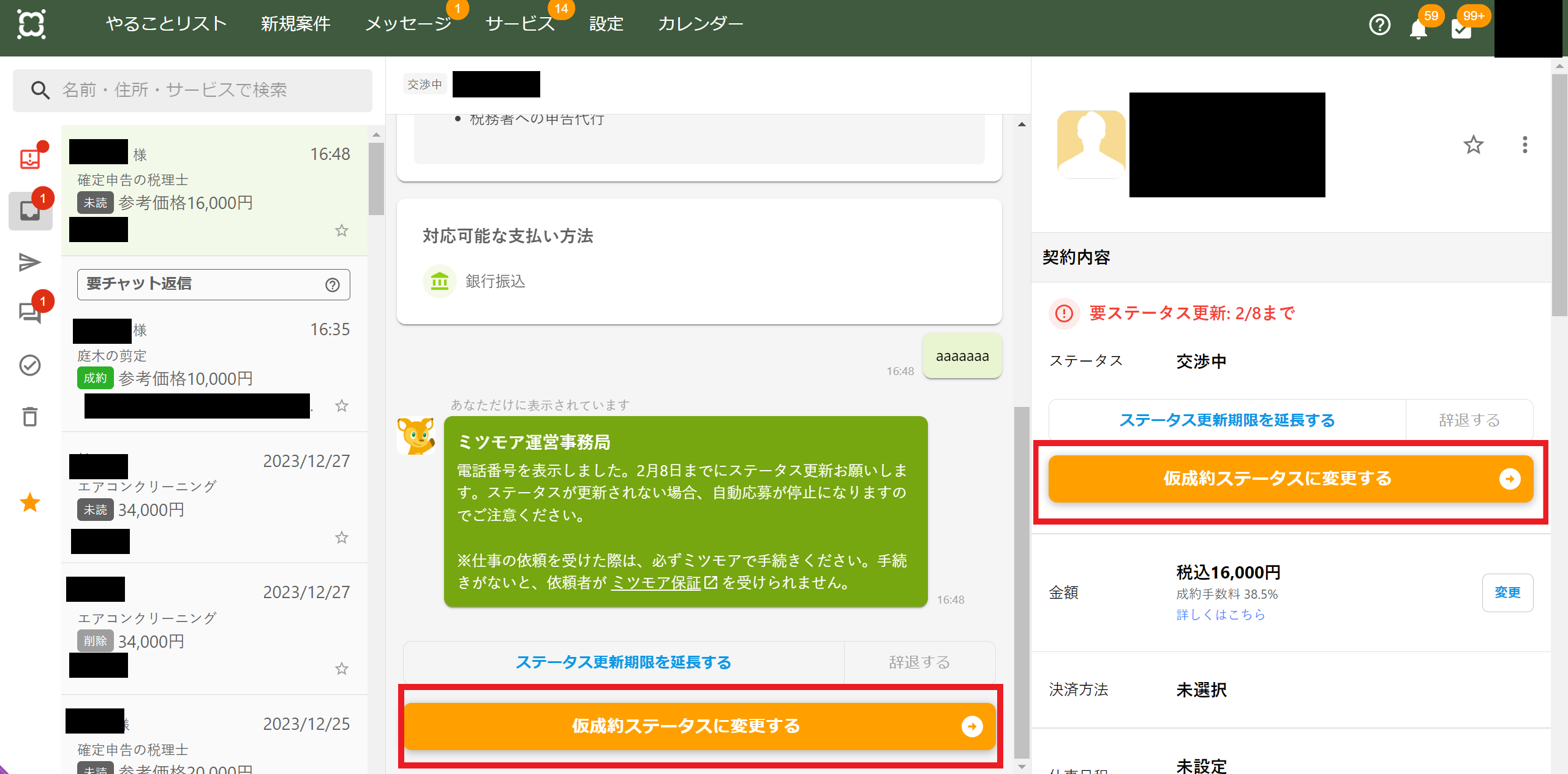Select the highlighted inbox sidebar icon
This screenshot has height=774, width=1568.
[x=30, y=211]
